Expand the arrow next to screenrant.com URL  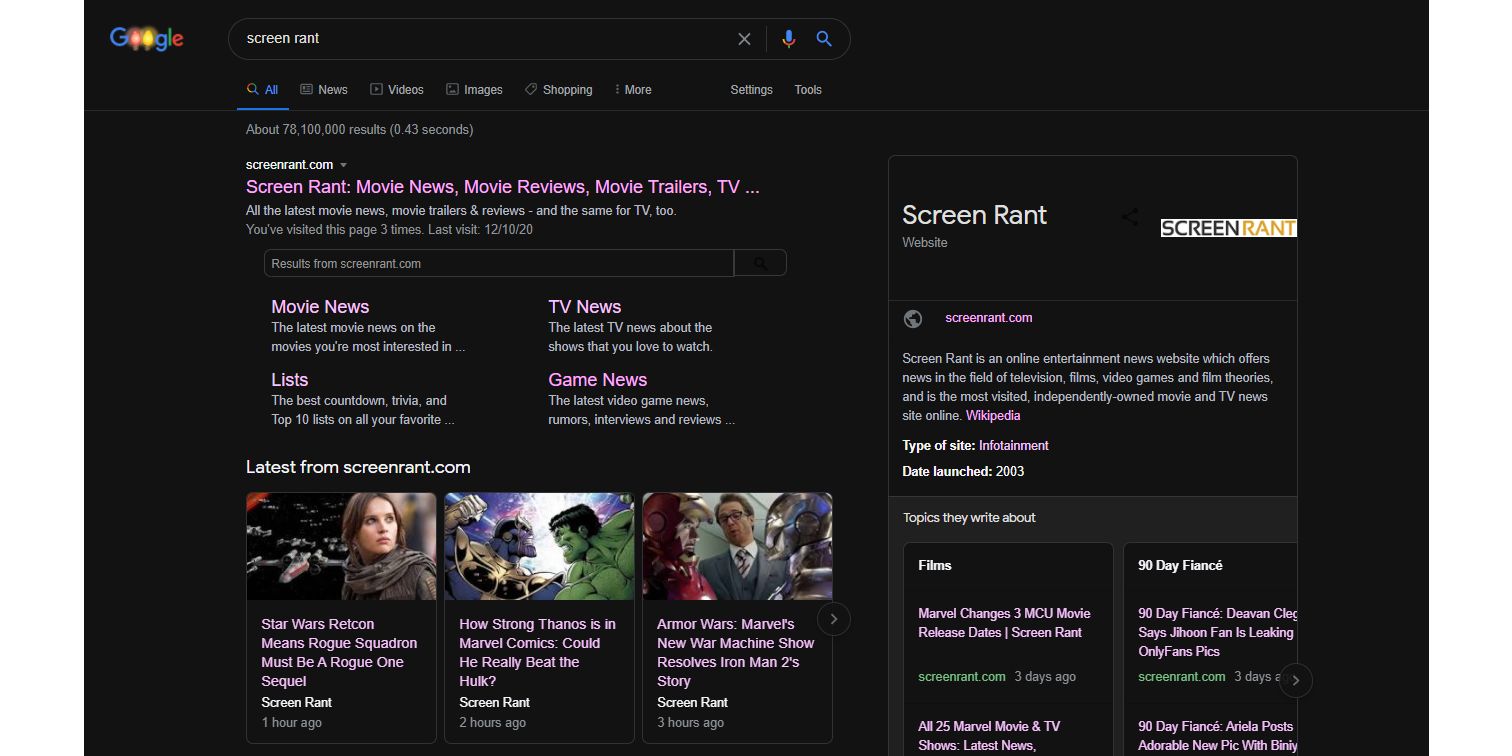[344, 164]
